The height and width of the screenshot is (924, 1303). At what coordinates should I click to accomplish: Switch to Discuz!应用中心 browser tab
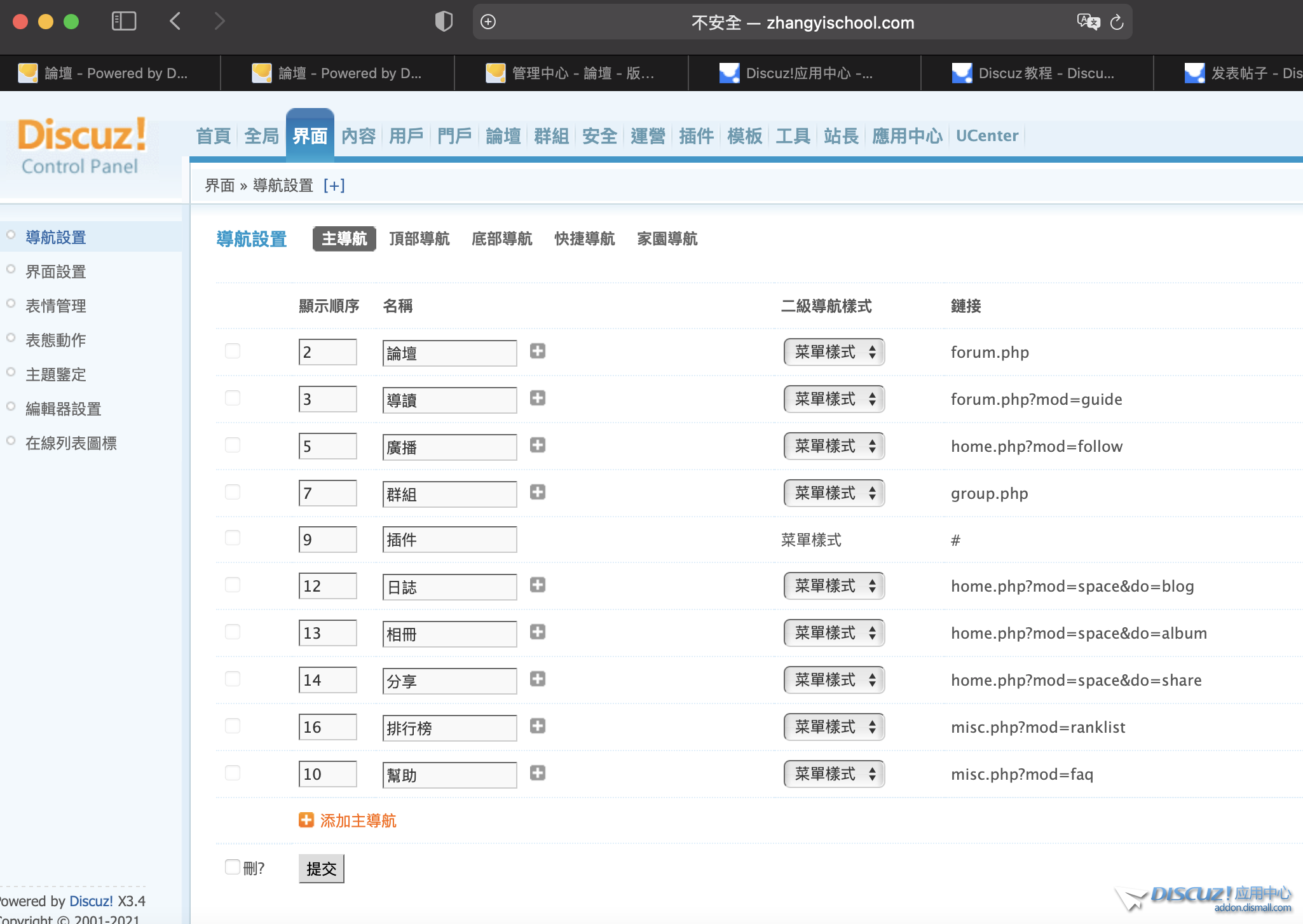pos(805,73)
